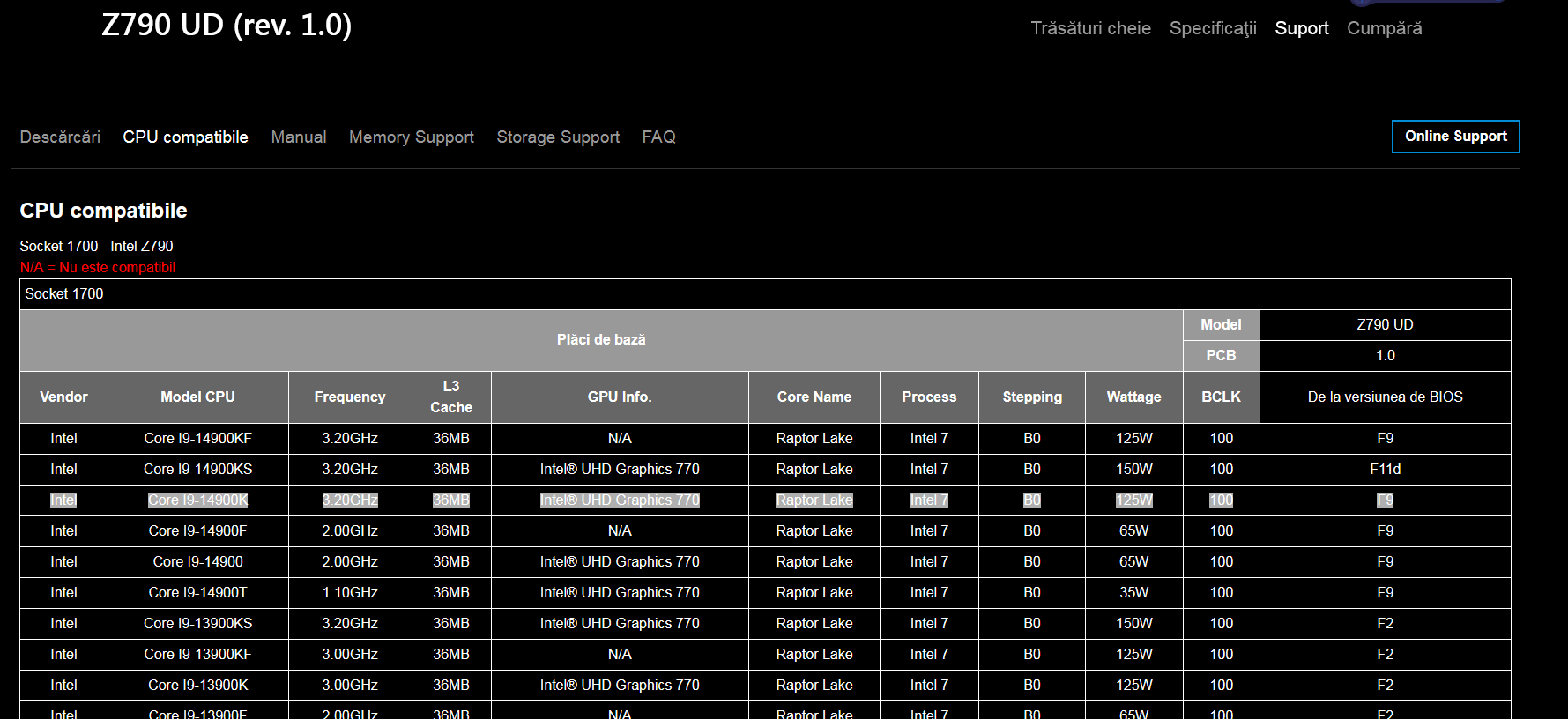Click the Core Name column header

814,397
